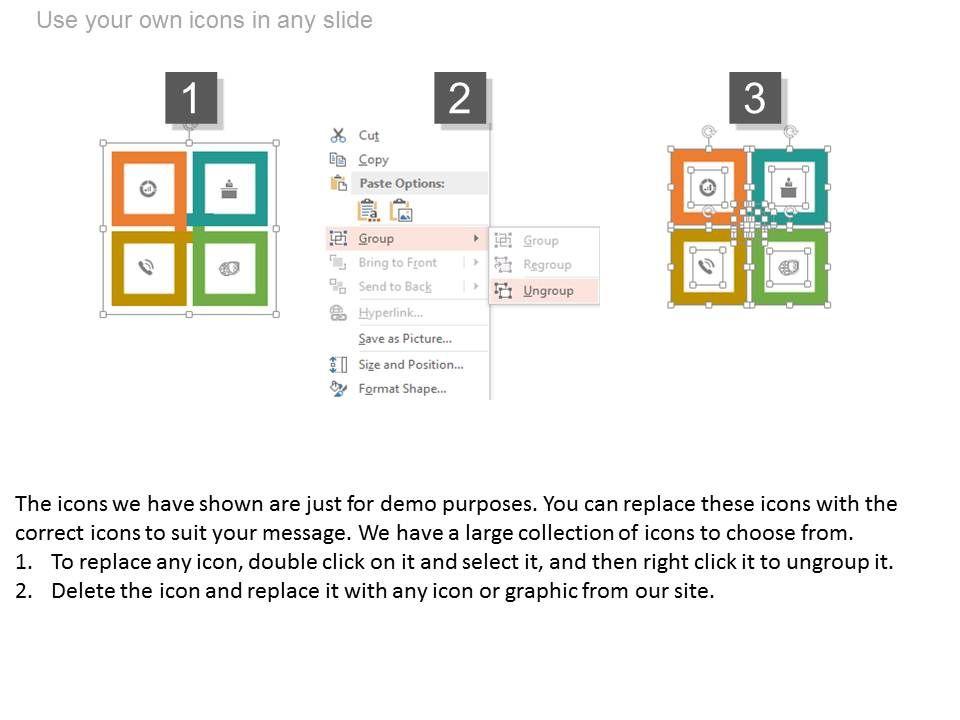960x720 pixels.
Task: Select the phone icon in gold square, graphic 1
Action: [x=146, y=268]
